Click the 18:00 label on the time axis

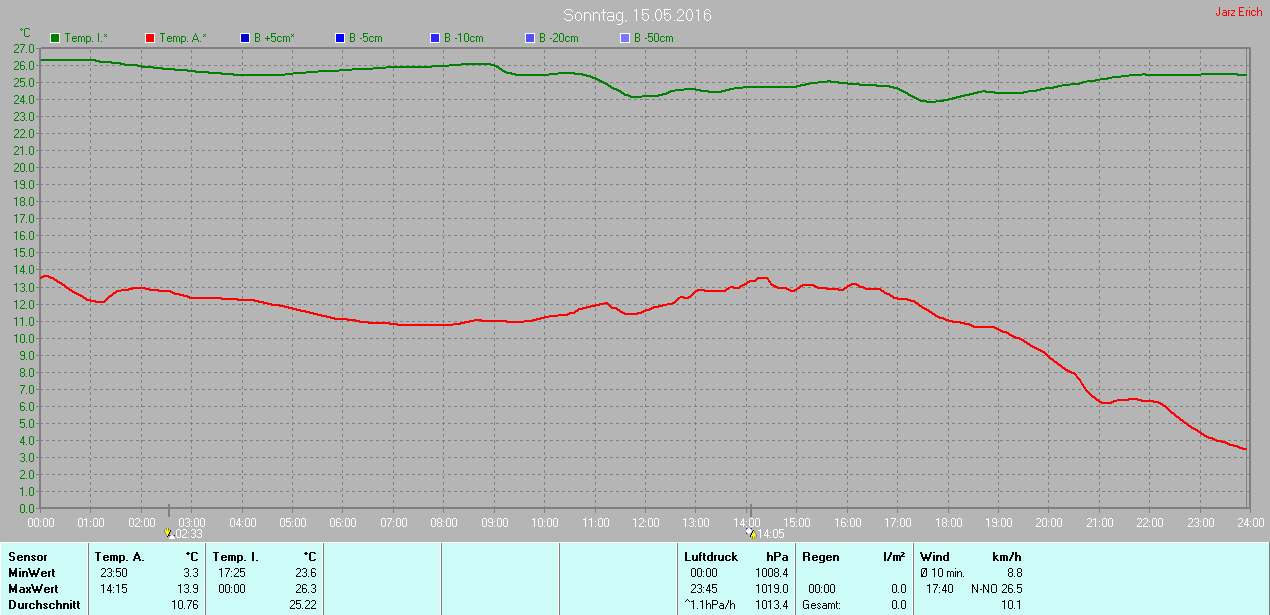click(x=948, y=523)
